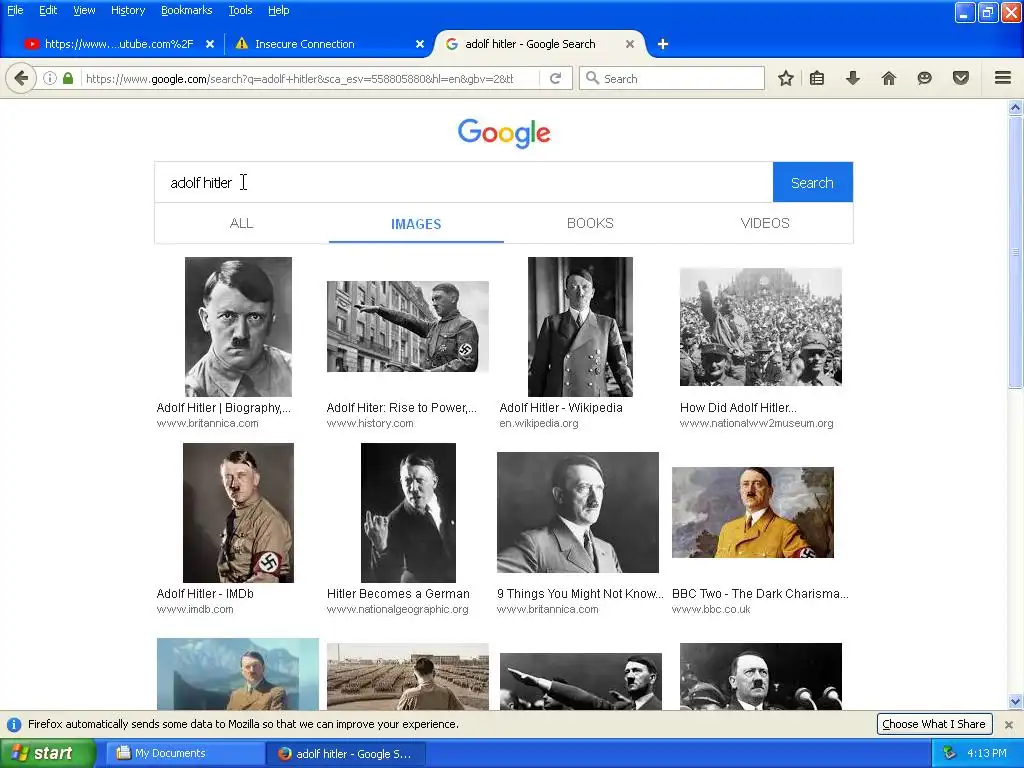Viewport: 1024px width, 768px height.
Task: Dismiss the Firefox data notification bar
Action: pyautogui.click(x=1009, y=724)
